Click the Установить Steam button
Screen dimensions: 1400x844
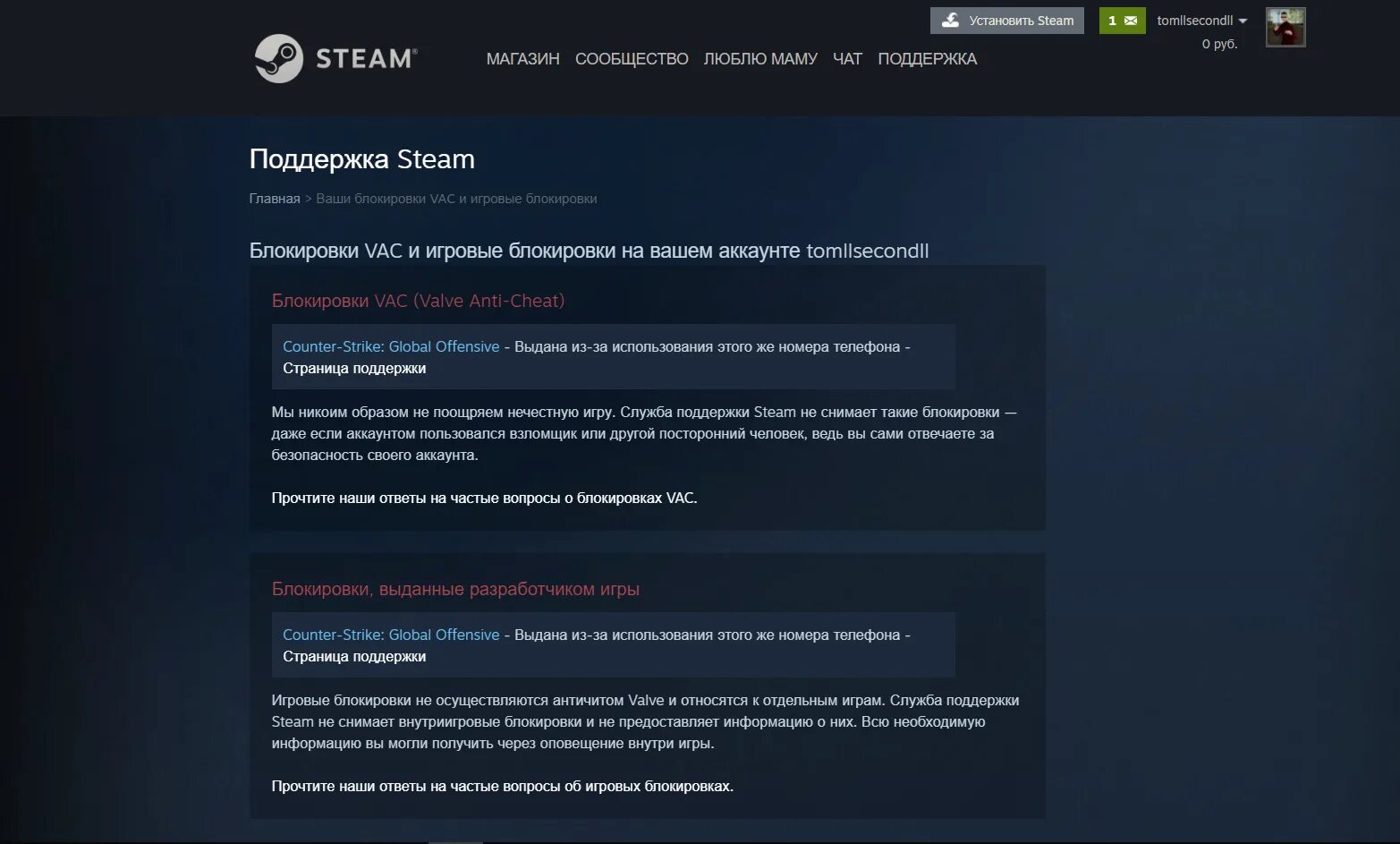pyautogui.click(x=1006, y=21)
